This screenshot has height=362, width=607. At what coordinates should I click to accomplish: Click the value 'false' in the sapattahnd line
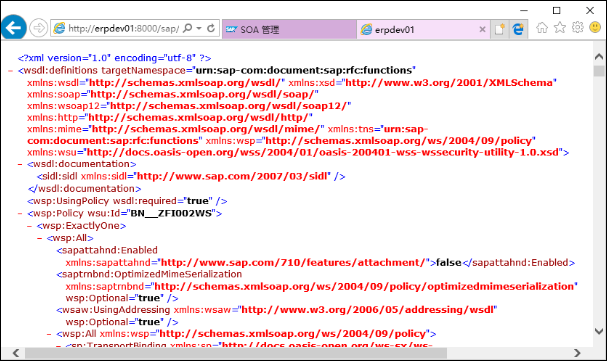click(449, 263)
